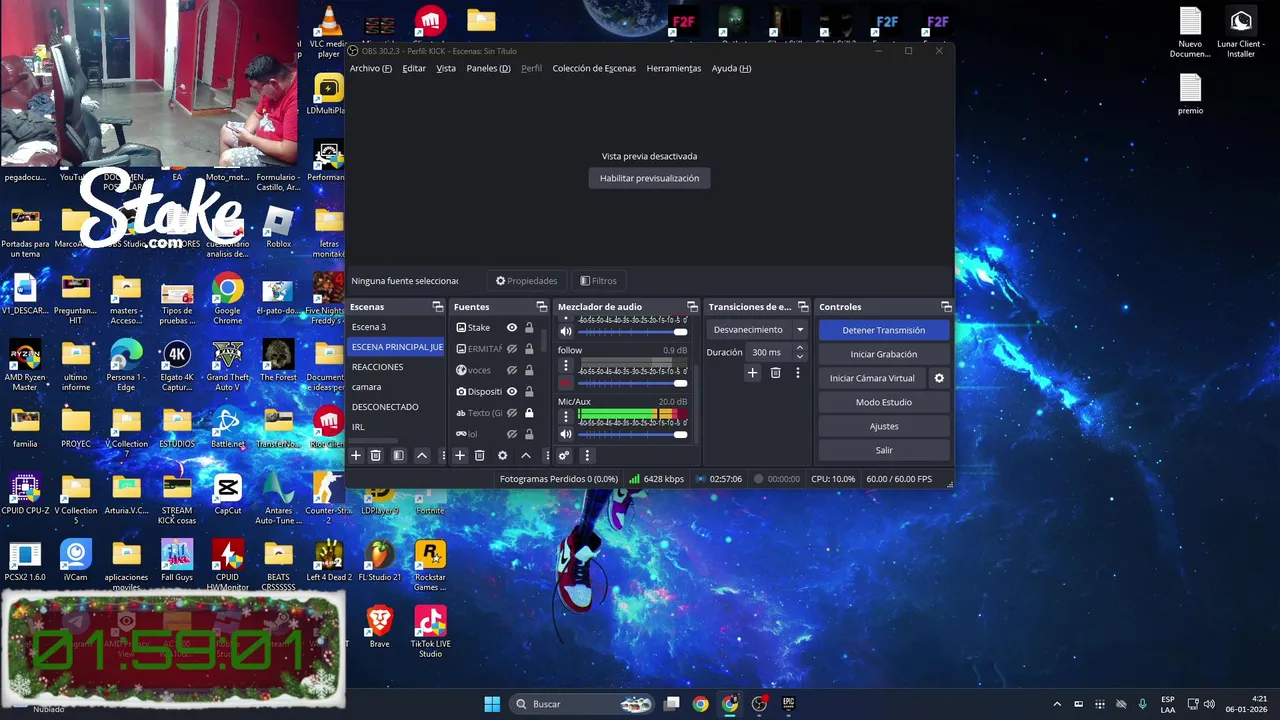Open Lunar Client Installer desktop icon
This screenshot has height=720, width=1280.
tap(1241, 33)
